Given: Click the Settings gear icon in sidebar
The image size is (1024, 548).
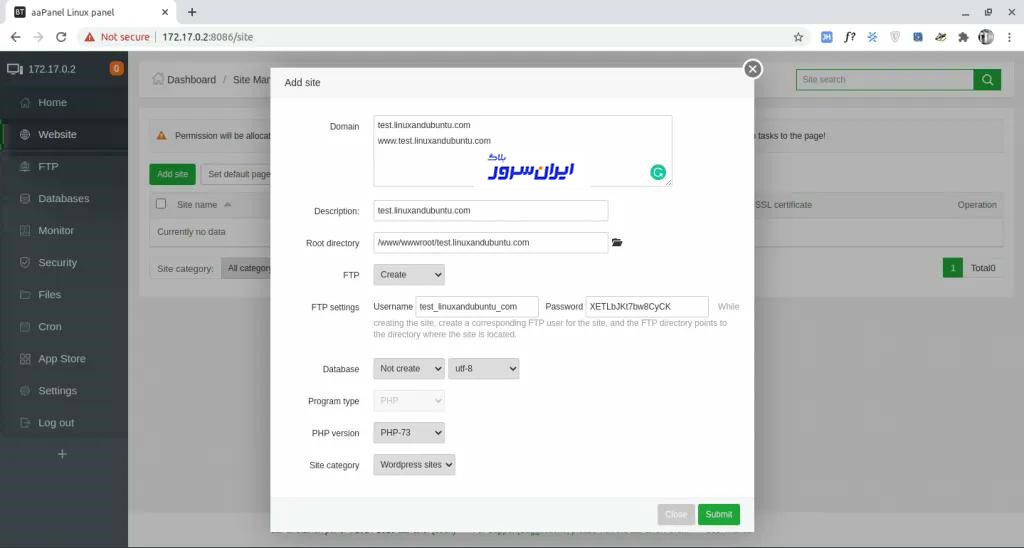Looking at the screenshot, I should pos(25,391).
